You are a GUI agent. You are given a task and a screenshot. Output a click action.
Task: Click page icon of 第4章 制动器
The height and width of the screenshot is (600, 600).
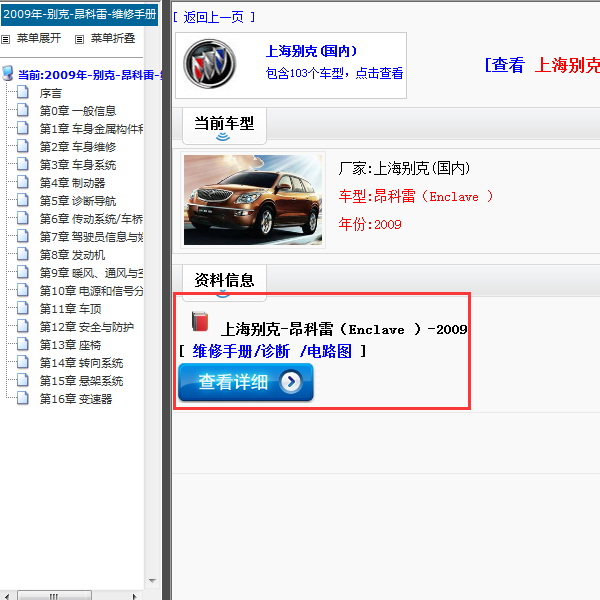click(23, 182)
